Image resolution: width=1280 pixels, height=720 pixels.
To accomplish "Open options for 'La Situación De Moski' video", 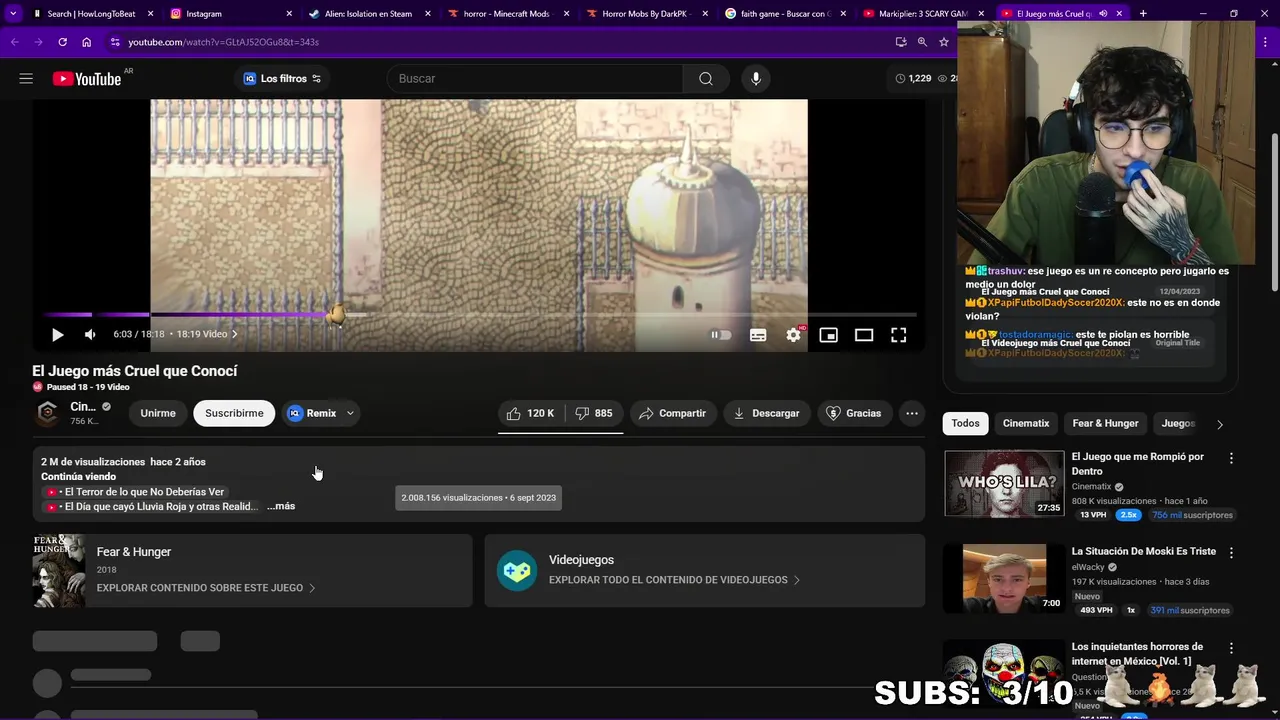I will coord(1231,552).
